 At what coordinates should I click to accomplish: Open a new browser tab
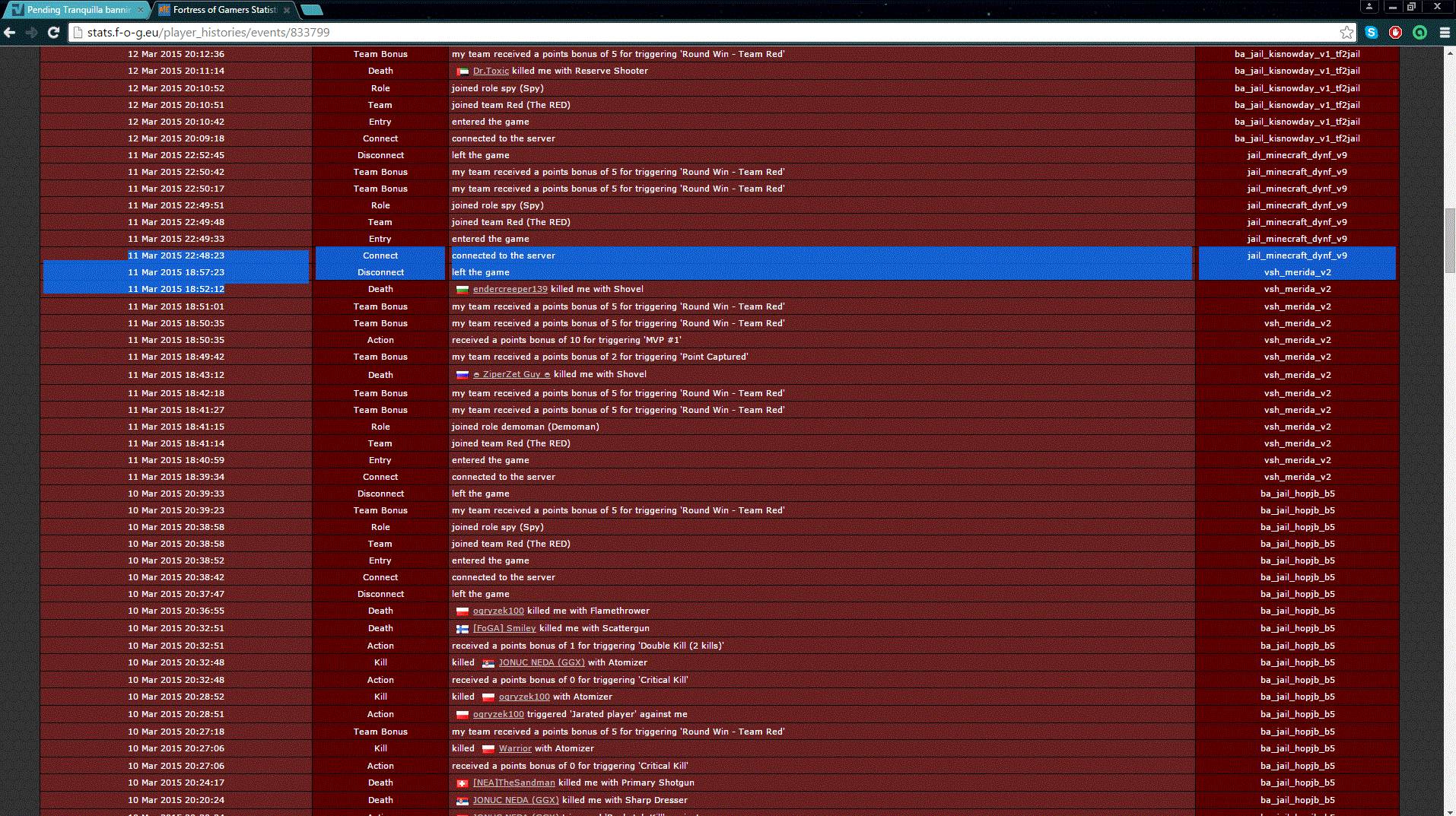point(312,10)
